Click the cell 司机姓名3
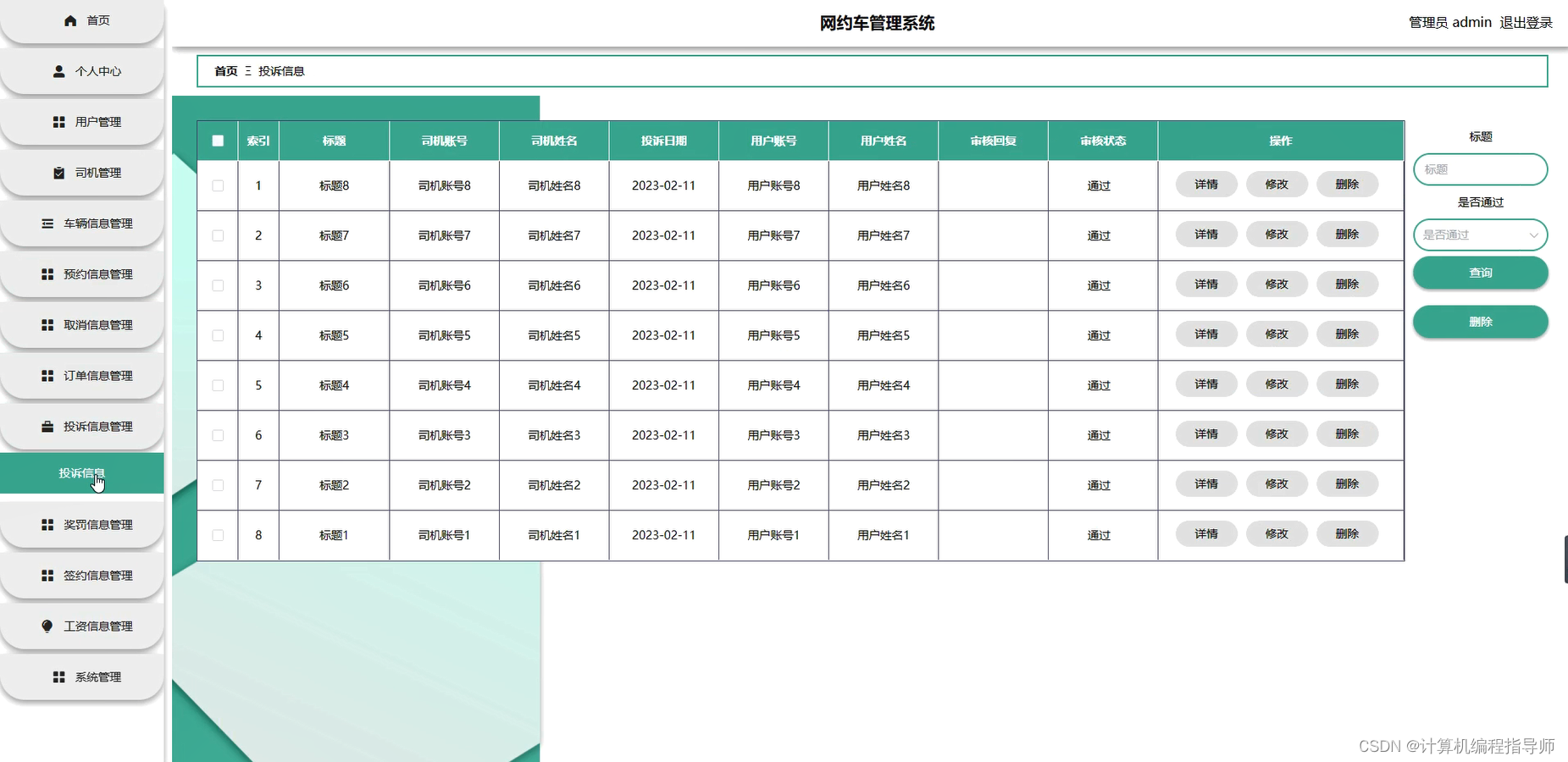This screenshot has width=1568, height=762. tap(554, 435)
